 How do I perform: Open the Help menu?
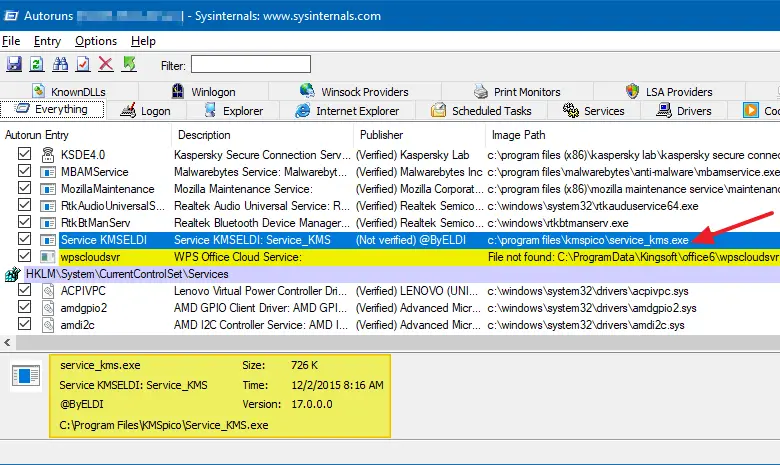pyautogui.click(x=143, y=41)
